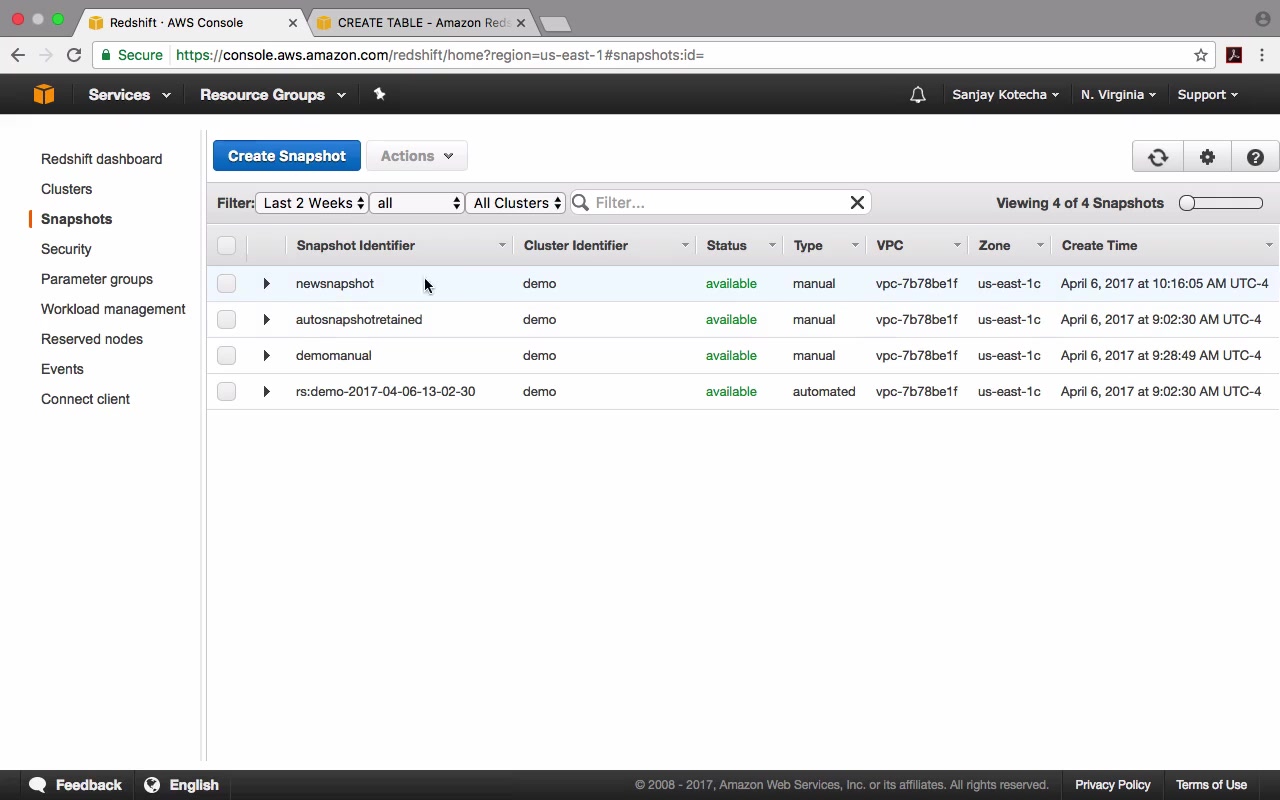Select the autosnapshotretained row checkbox

(x=227, y=320)
